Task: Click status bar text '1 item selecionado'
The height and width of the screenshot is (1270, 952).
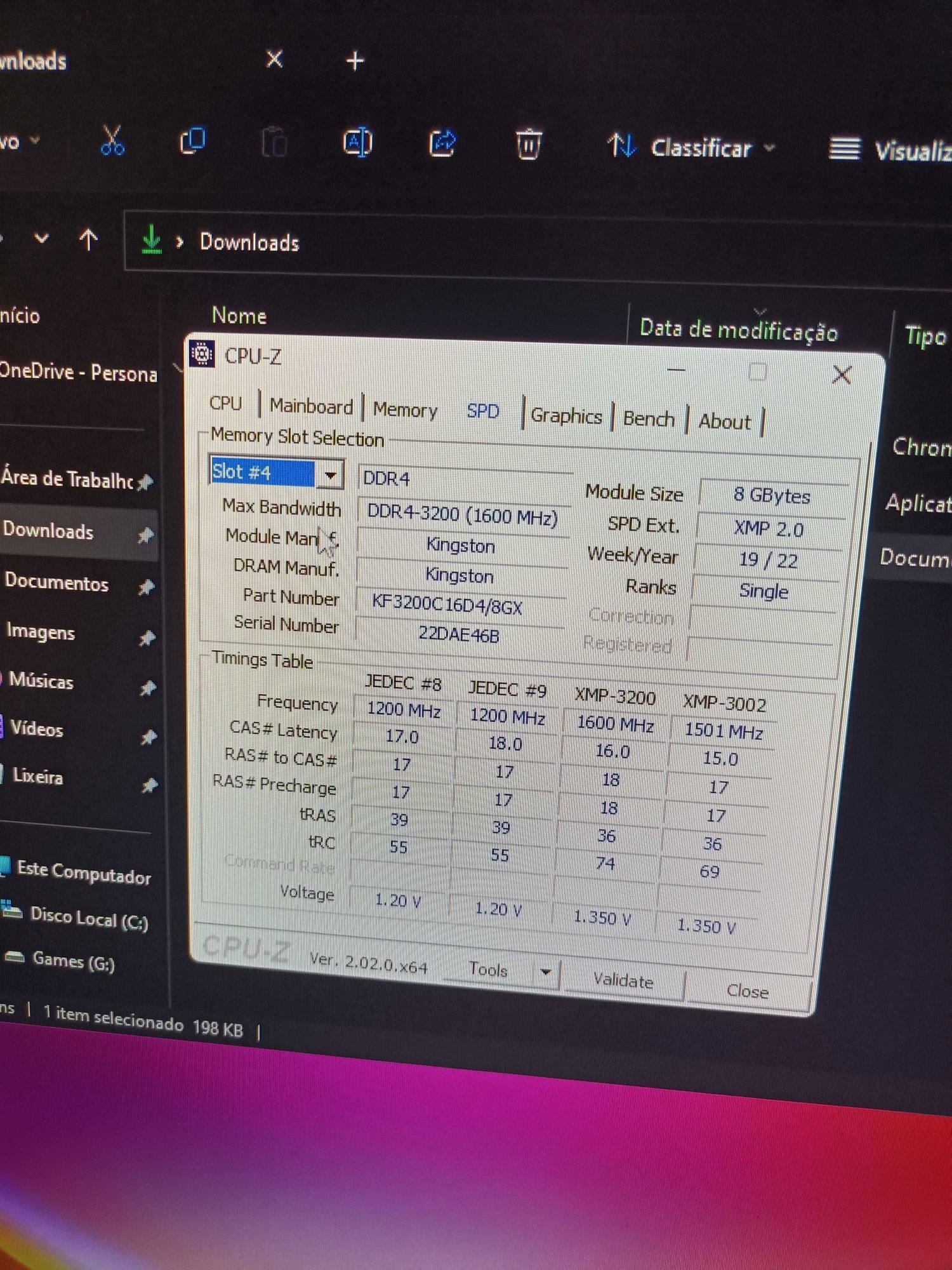Action: tap(113, 1017)
